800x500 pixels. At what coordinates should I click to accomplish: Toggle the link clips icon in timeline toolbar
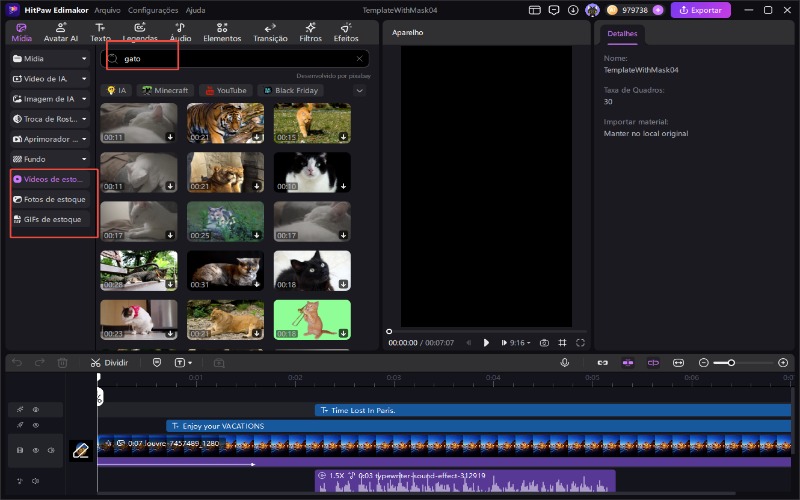603,363
